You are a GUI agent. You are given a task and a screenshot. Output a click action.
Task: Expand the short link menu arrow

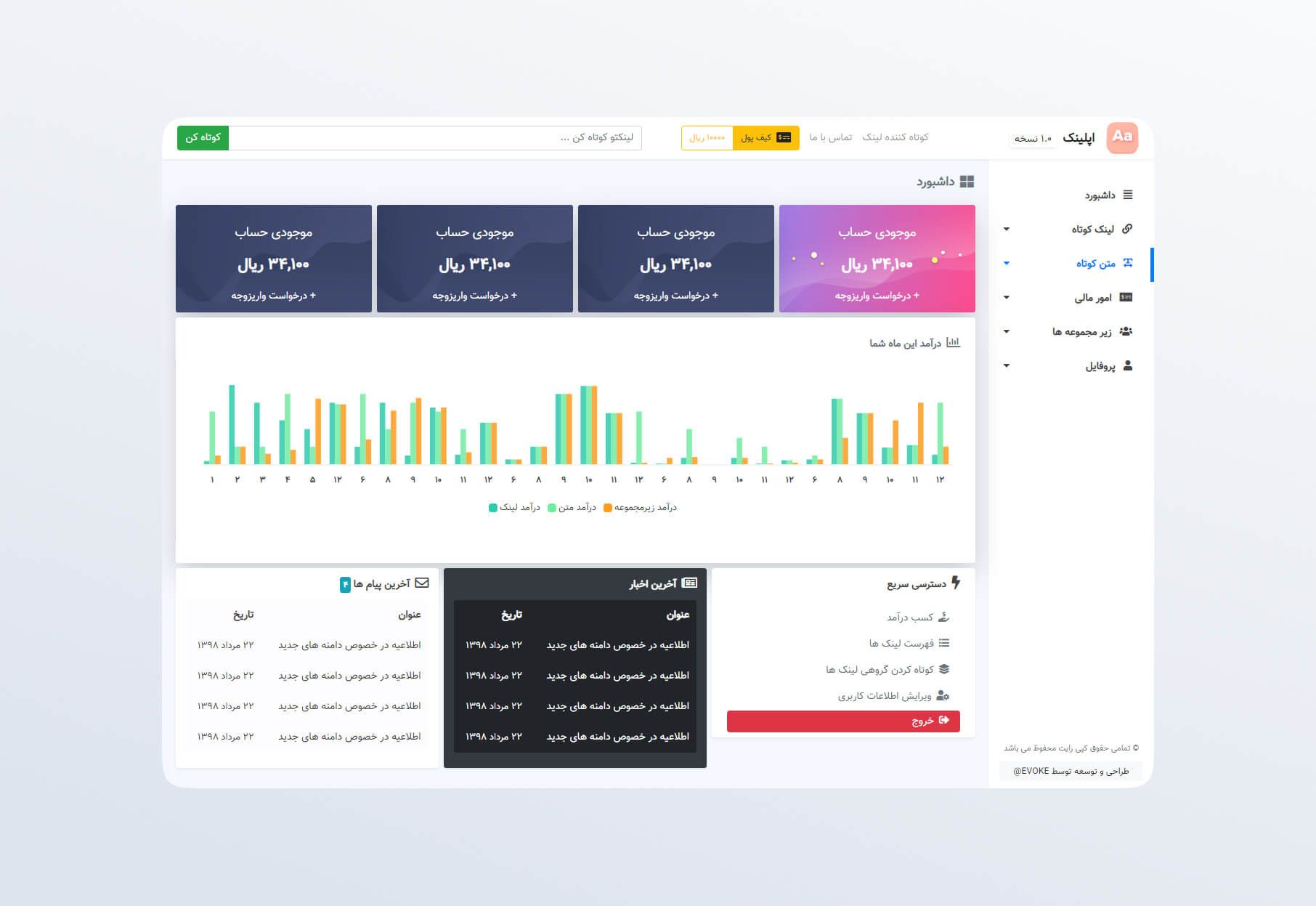(x=1007, y=230)
